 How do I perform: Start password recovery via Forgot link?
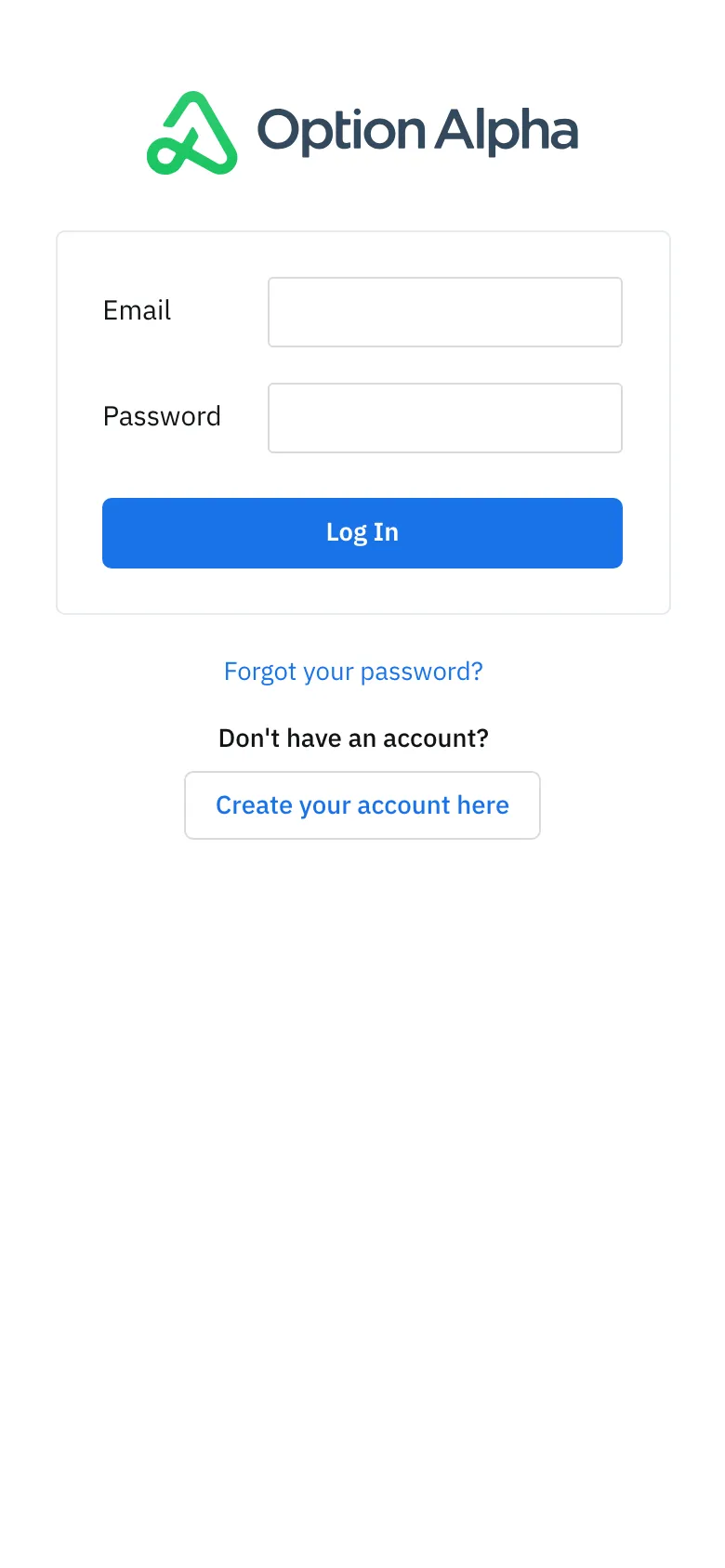click(353, 672)
